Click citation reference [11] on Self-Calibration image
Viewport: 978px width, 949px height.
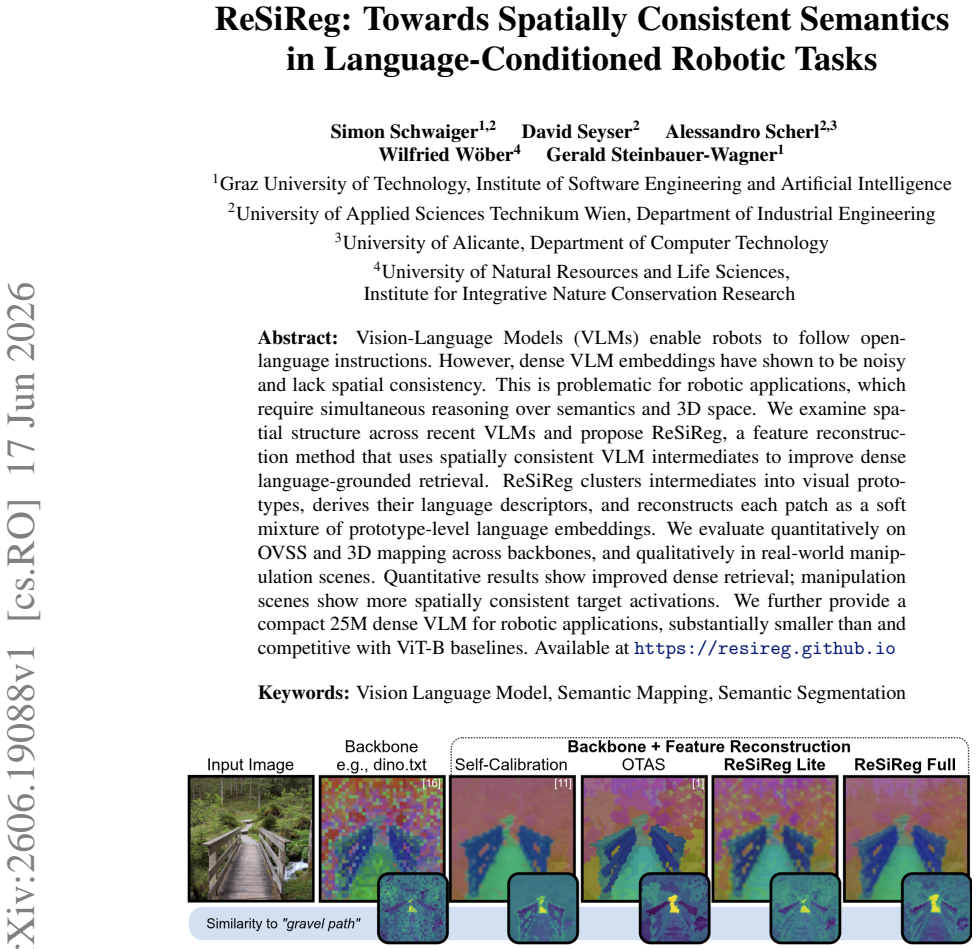point(563,784)
